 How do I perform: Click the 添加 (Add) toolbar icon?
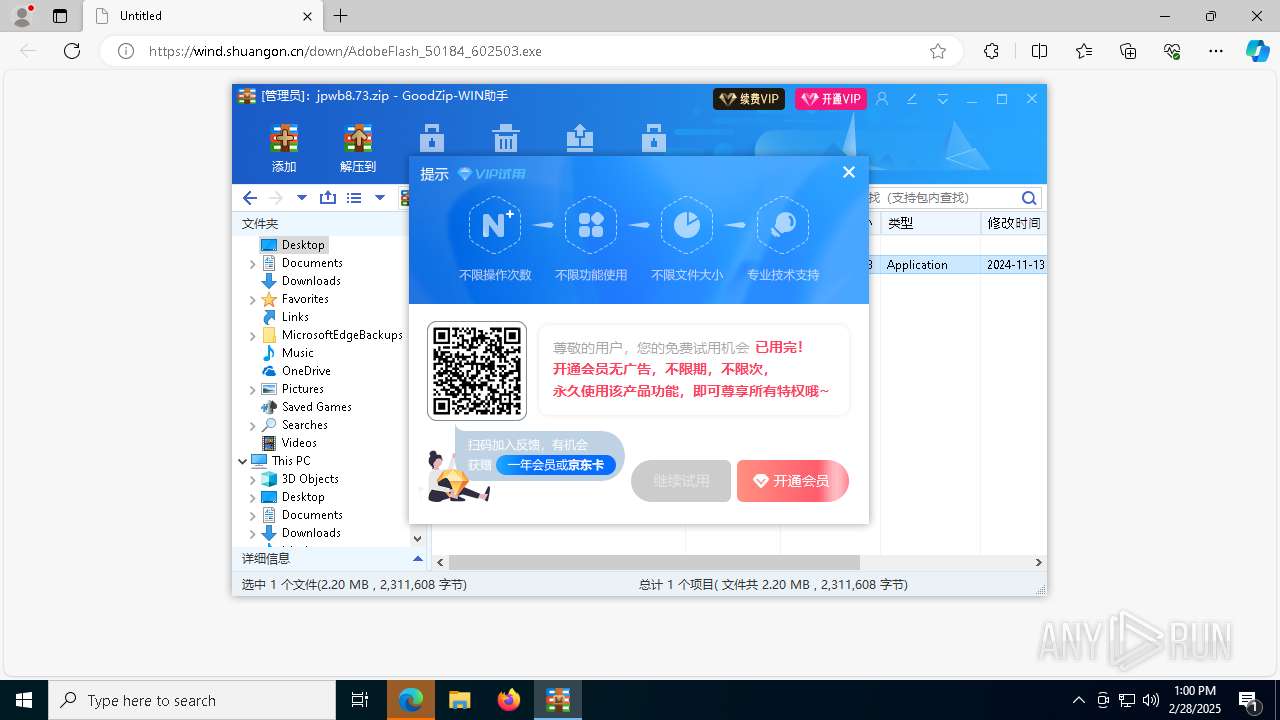[x=284, y=148]
